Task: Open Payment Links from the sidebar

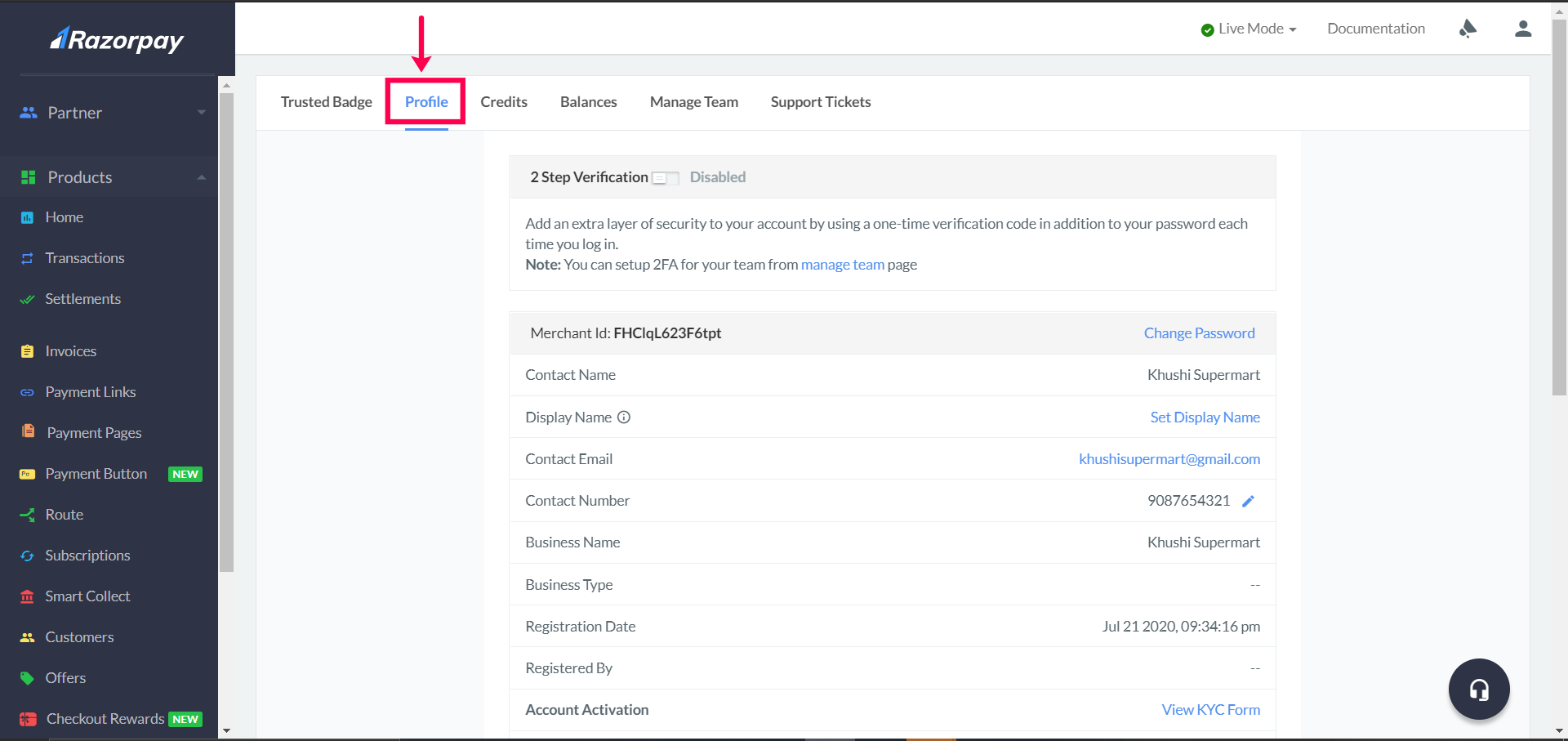Action: (x=90, y=392)
